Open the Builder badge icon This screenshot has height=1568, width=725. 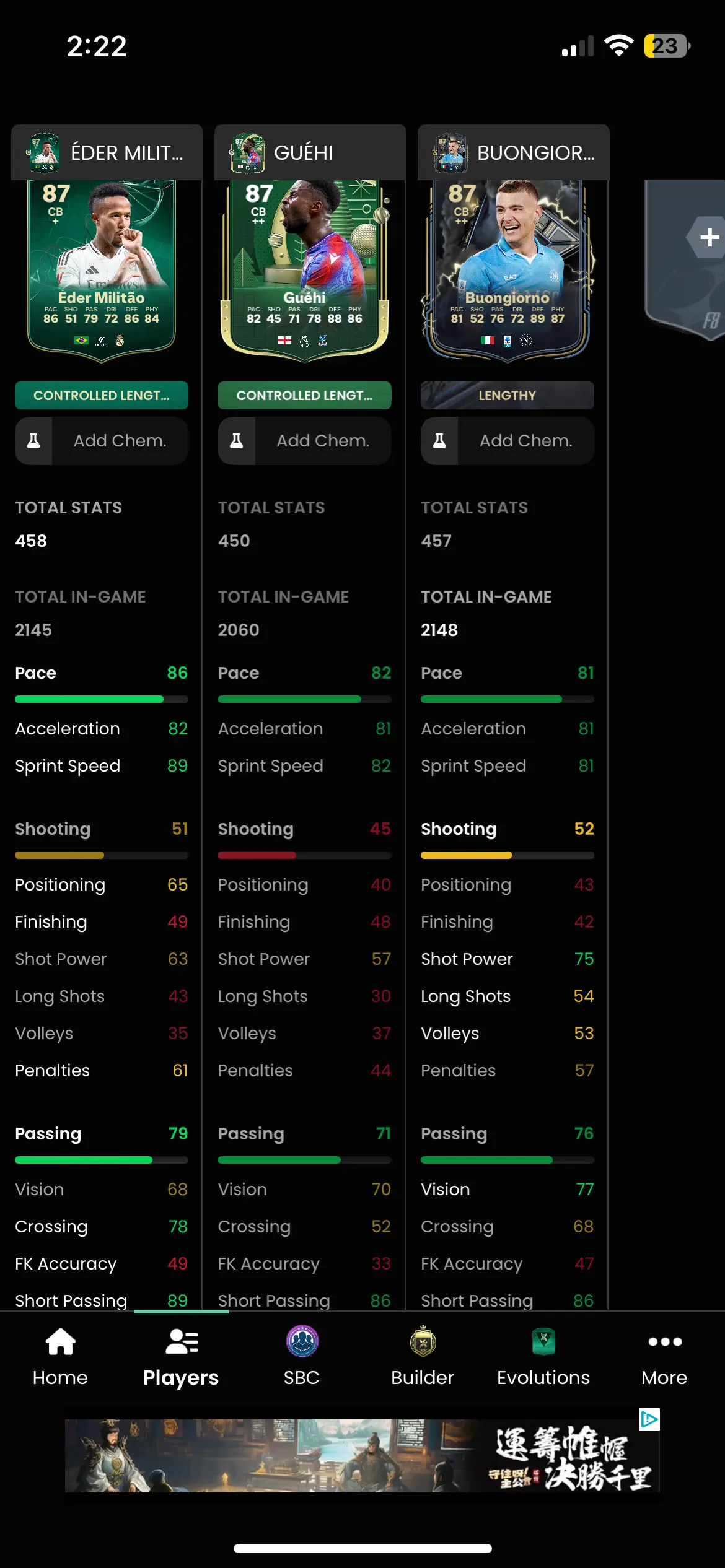pyautogui.click(x=423, y=1341)
